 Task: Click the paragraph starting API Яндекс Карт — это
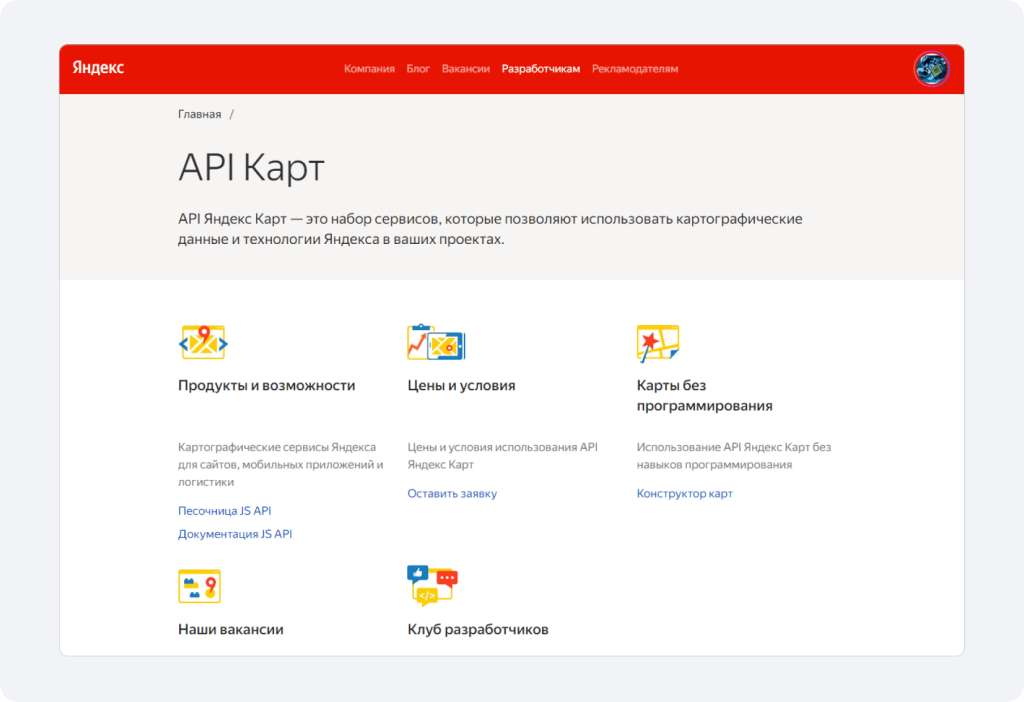click(490, 229)
